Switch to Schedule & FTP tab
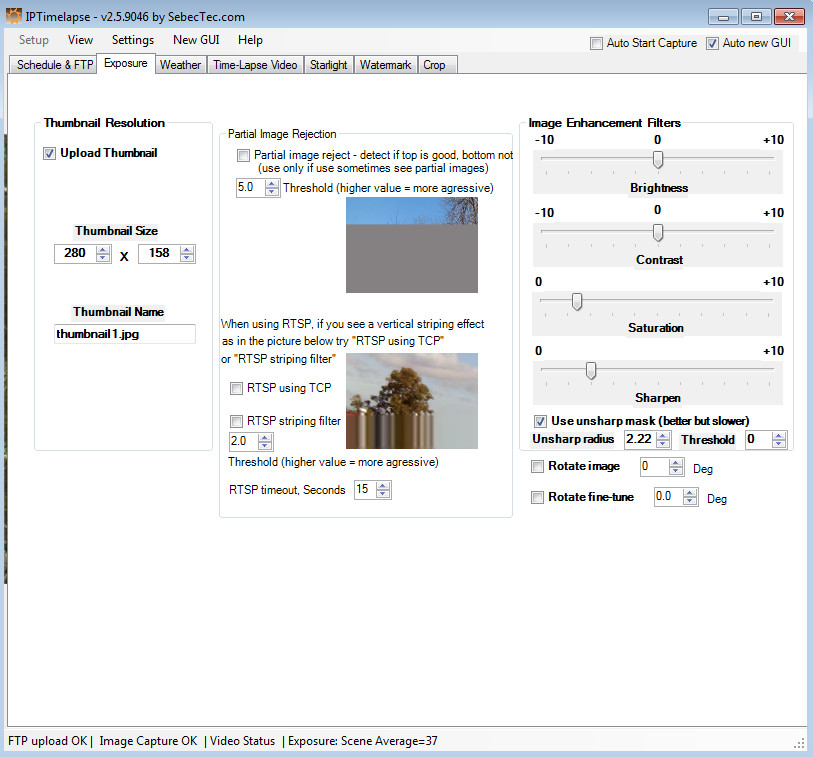 54,65
